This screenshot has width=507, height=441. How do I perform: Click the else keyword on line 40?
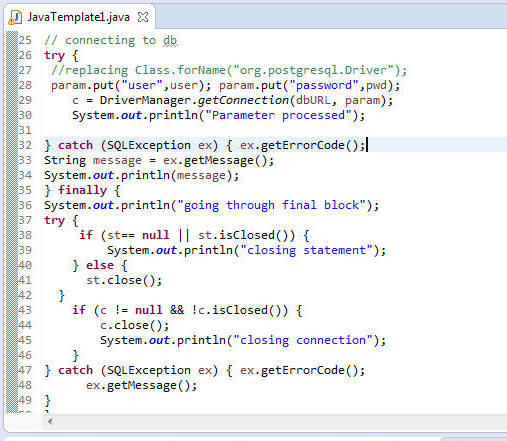point(100,265)
